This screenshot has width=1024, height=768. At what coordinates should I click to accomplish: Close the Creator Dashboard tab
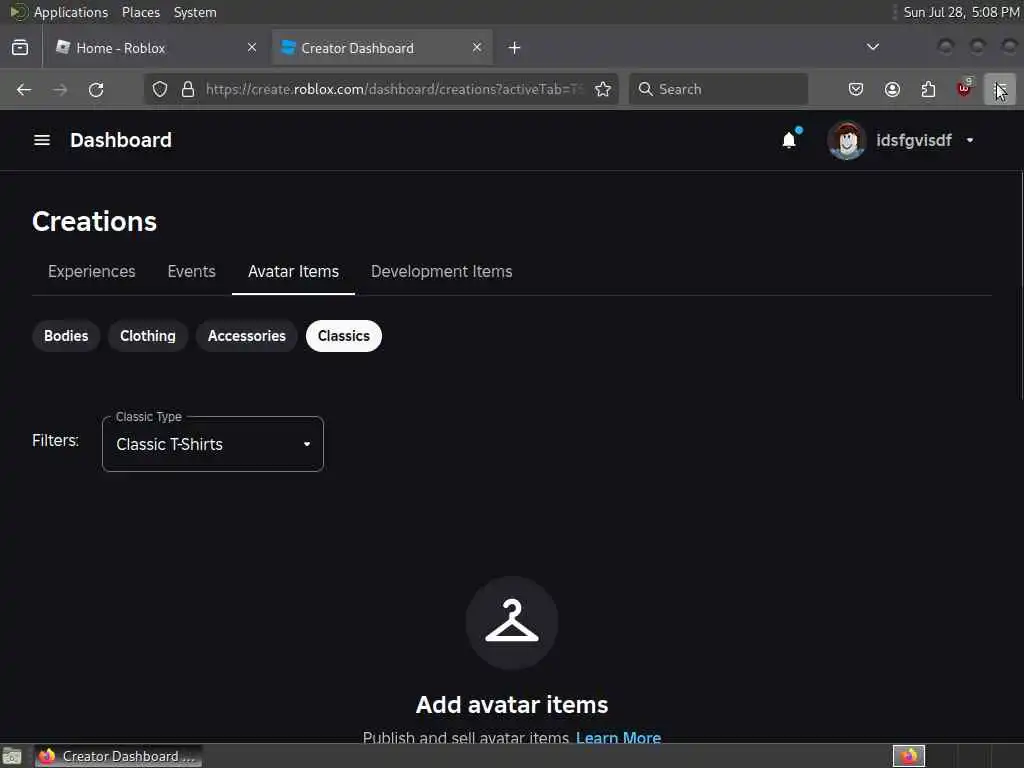coord(477,48)
